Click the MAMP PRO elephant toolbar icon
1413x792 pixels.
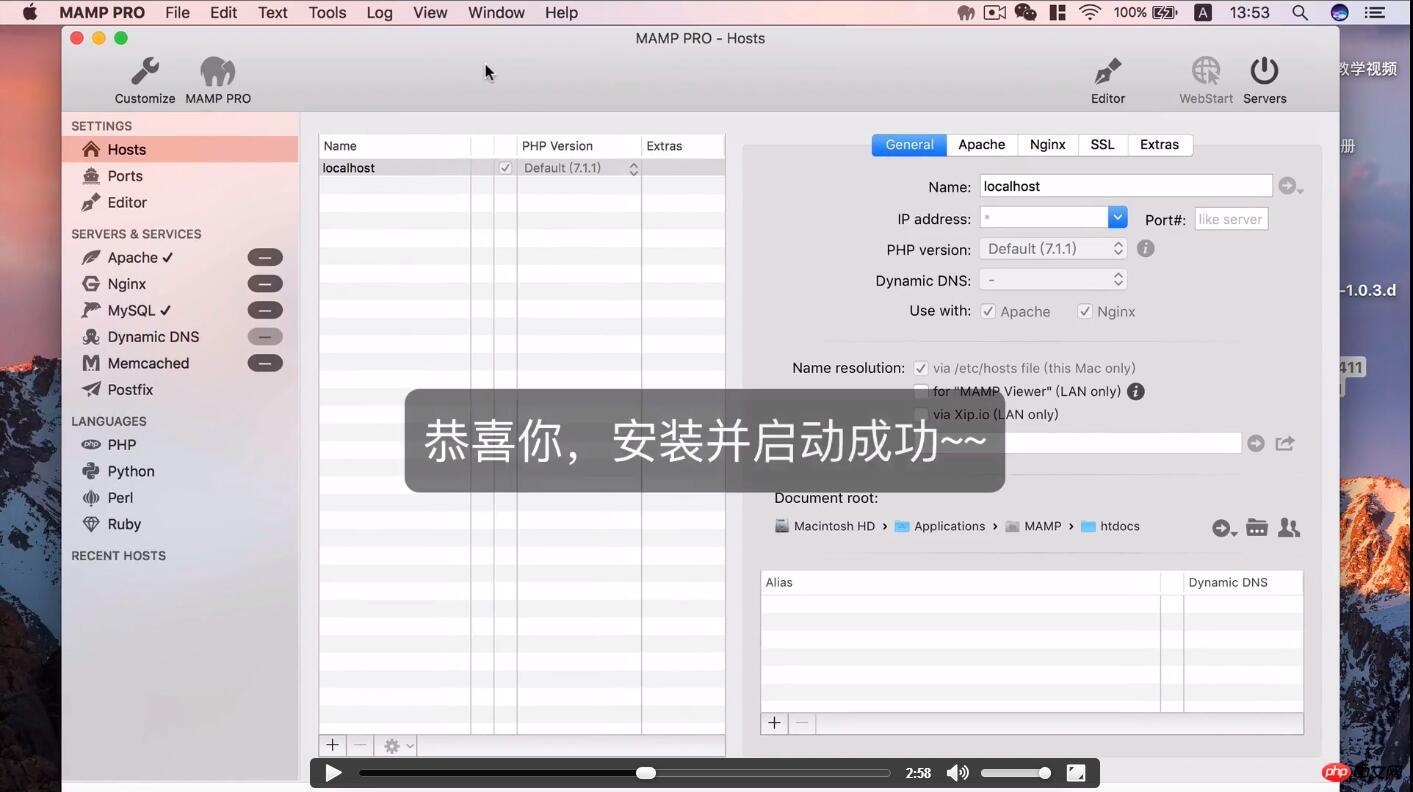point(218,81)
